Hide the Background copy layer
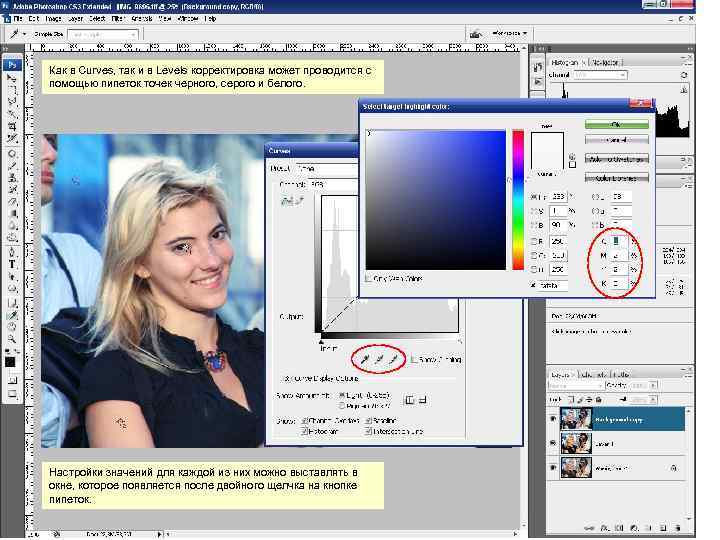The image size is (720, 540). [x=553, y=419]
